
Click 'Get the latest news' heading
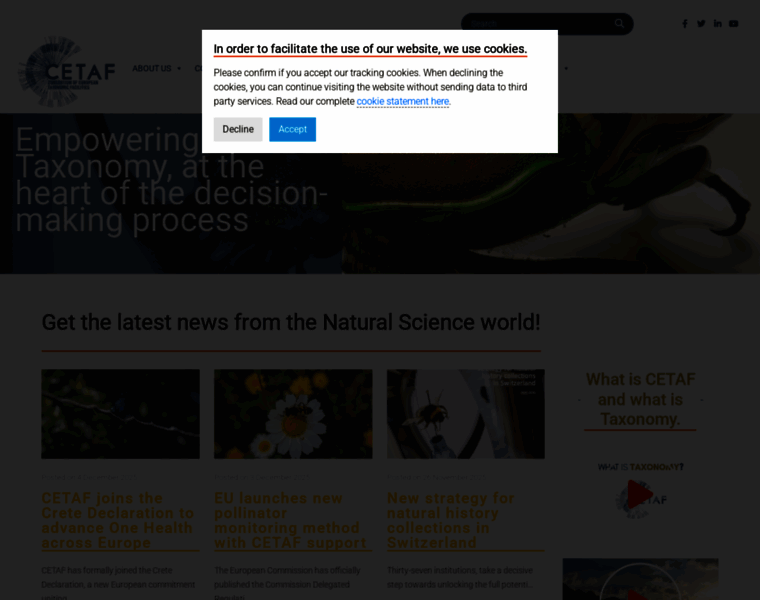[x=291, y=322]
